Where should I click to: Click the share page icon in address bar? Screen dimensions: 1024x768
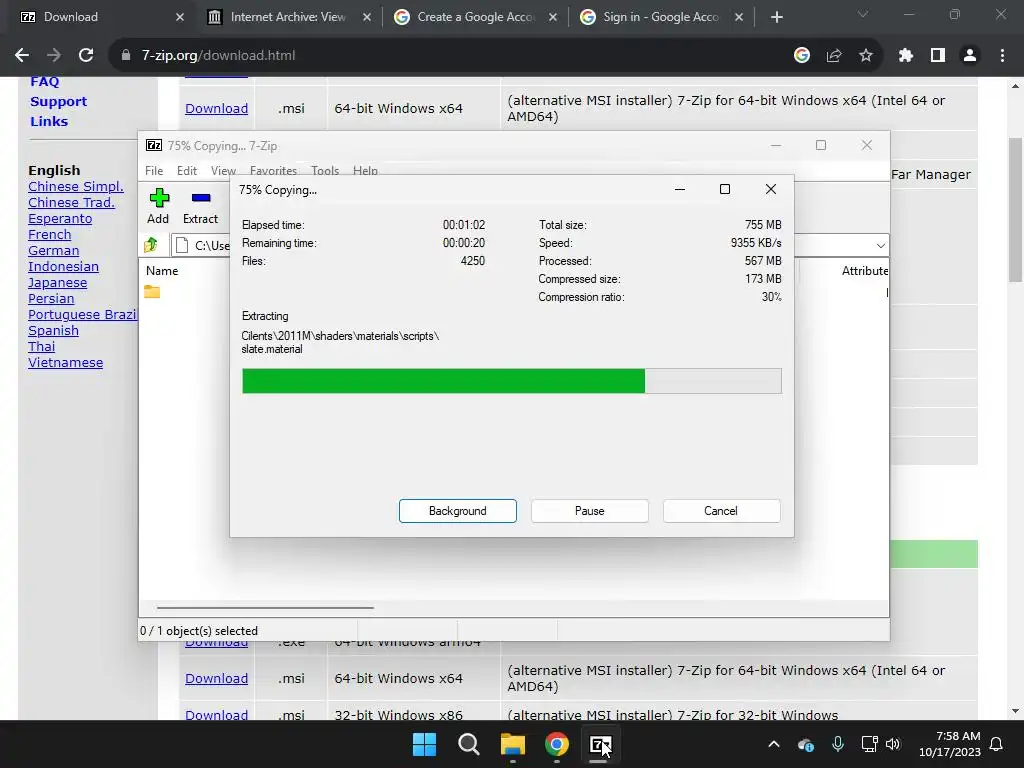tap(833, 56)
